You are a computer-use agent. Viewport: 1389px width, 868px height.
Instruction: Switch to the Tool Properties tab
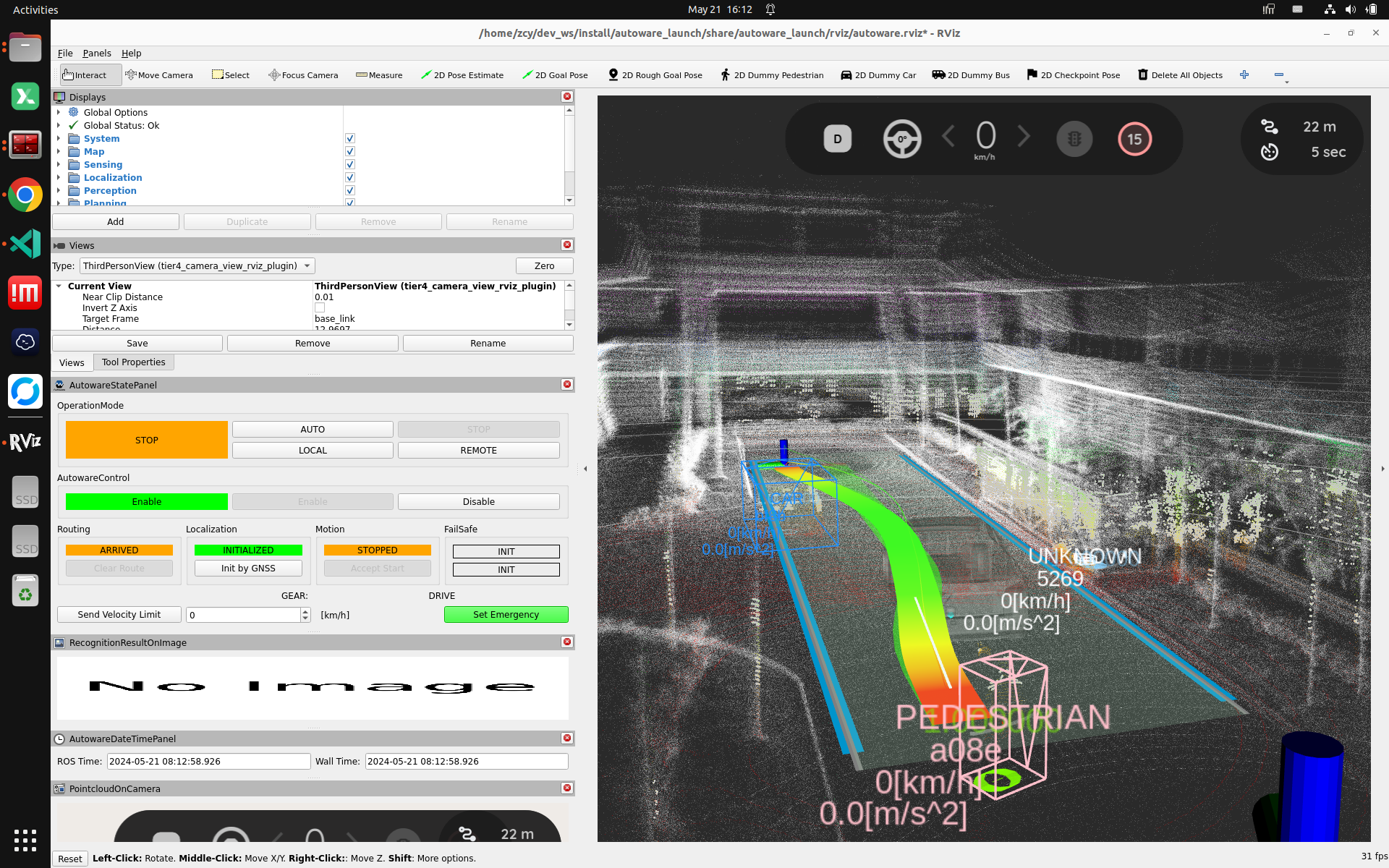coord(133,362)
